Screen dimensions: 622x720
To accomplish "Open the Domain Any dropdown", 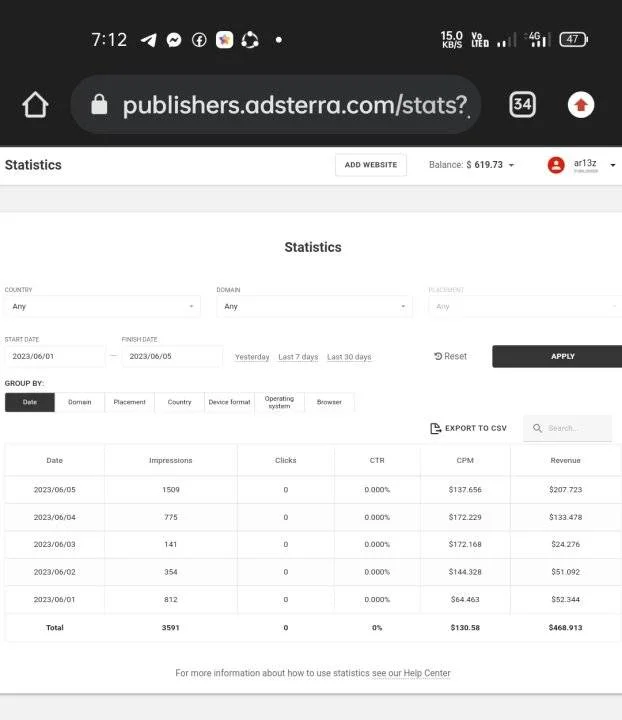I will point(314,306).
